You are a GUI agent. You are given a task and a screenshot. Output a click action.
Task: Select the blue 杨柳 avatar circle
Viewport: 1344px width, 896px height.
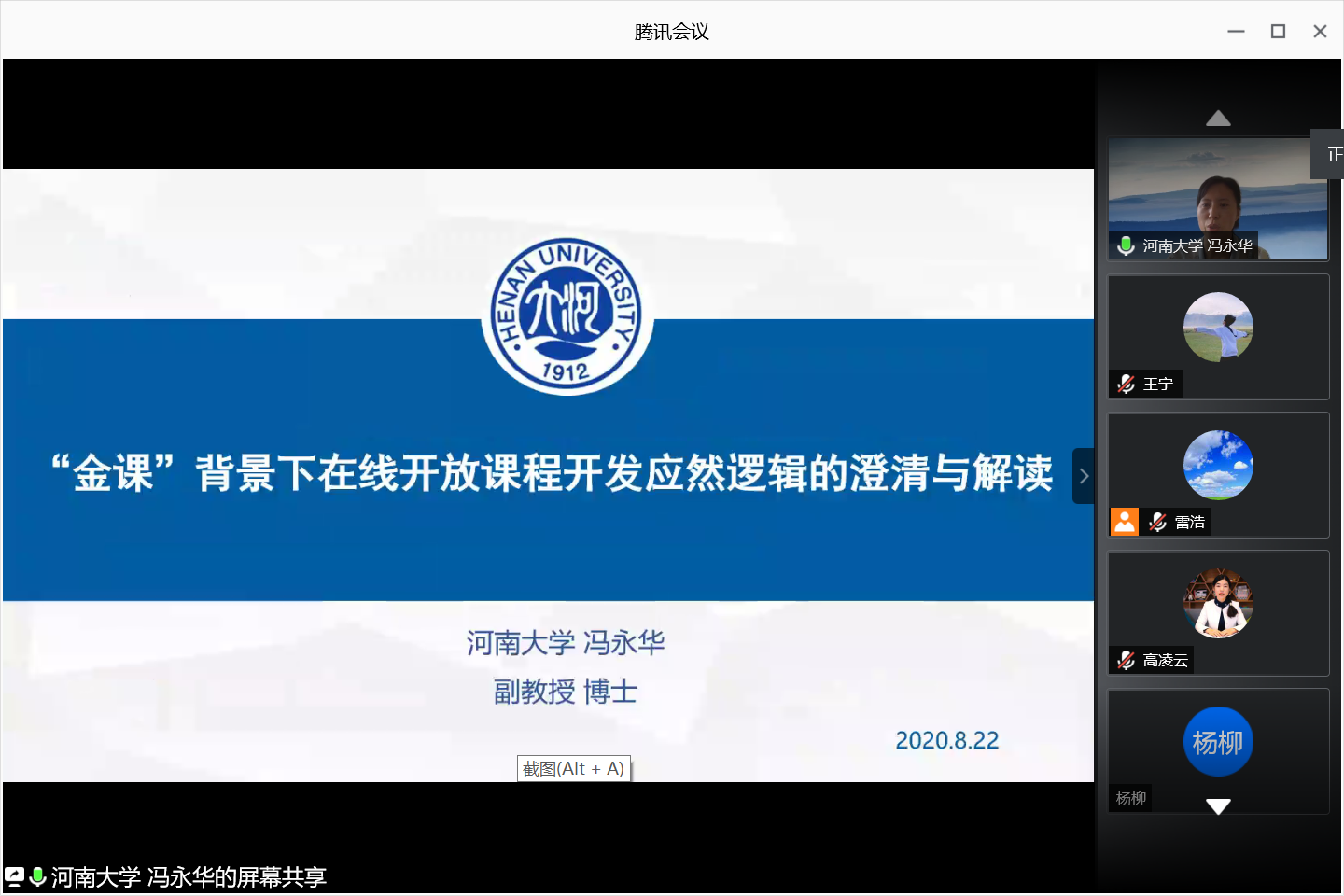(x=1218, y=742)
